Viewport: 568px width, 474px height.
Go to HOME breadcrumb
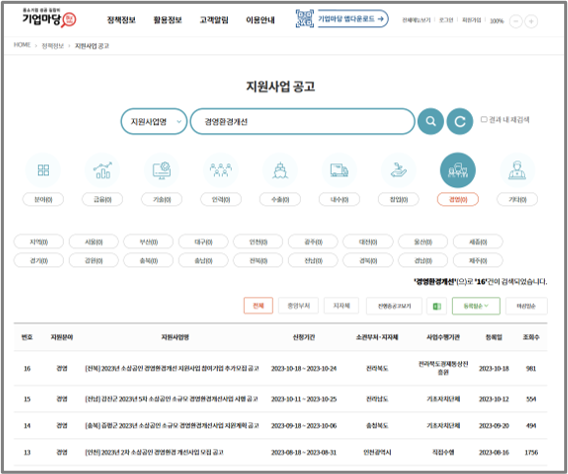tap(22, 45)
